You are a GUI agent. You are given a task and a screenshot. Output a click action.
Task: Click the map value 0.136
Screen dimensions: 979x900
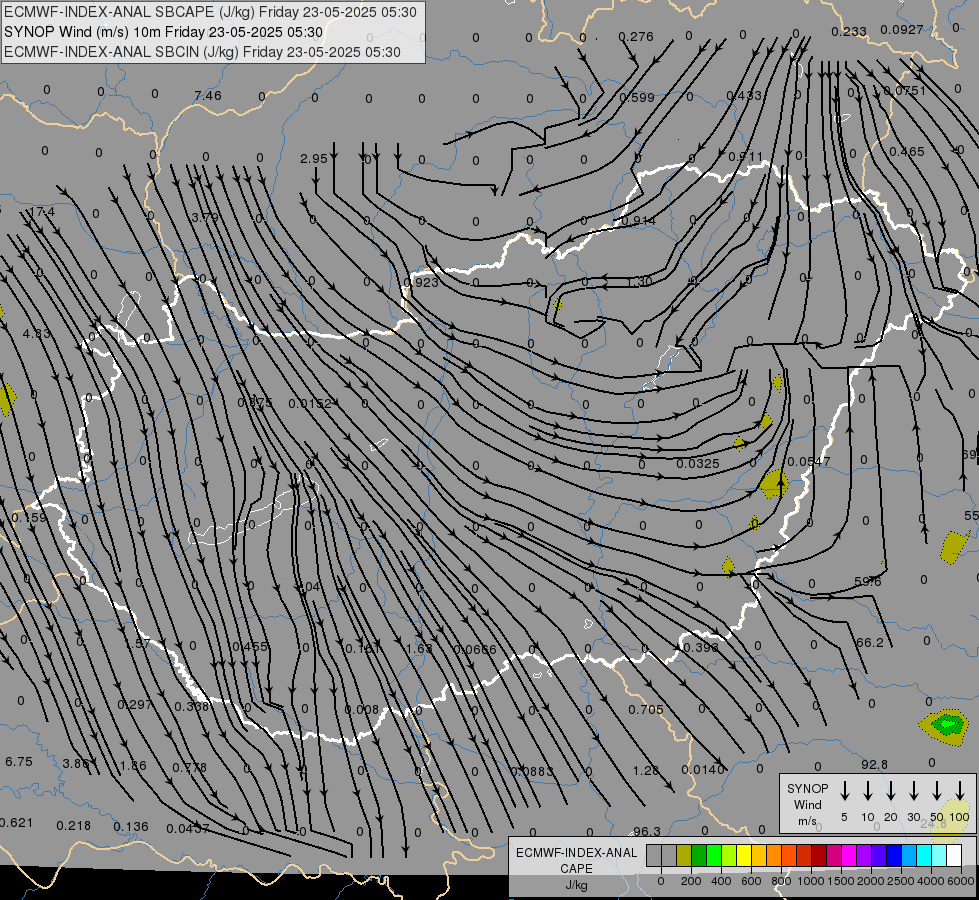click(131, 827)
